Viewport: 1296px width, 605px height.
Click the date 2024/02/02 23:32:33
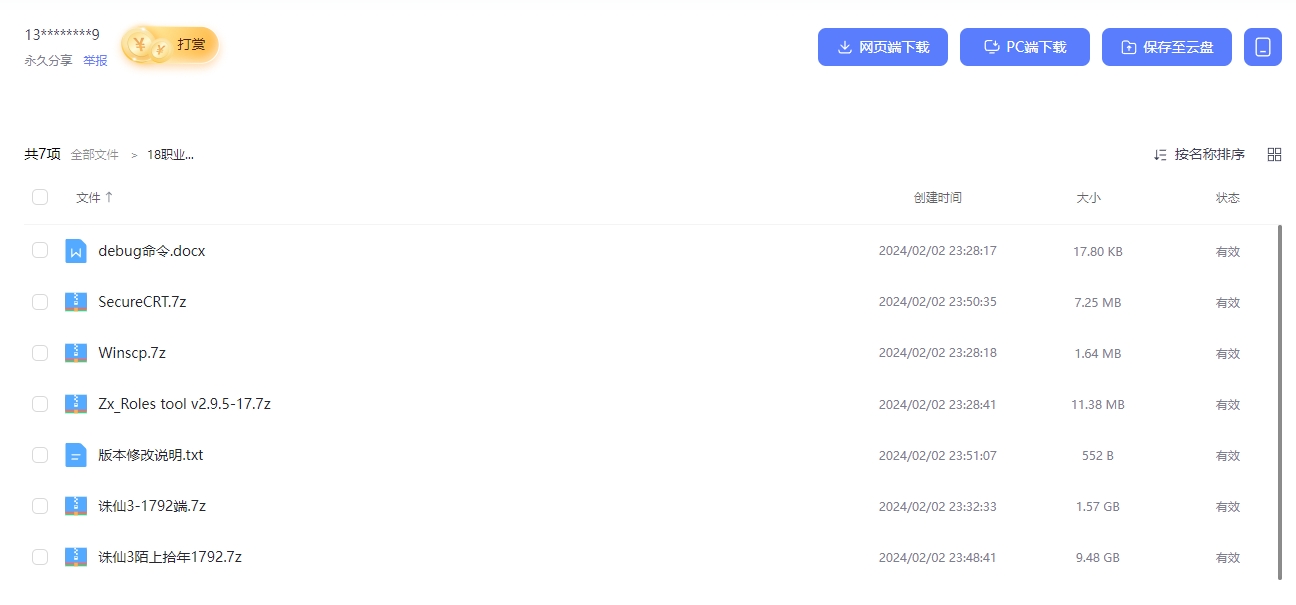click(938, 506)
